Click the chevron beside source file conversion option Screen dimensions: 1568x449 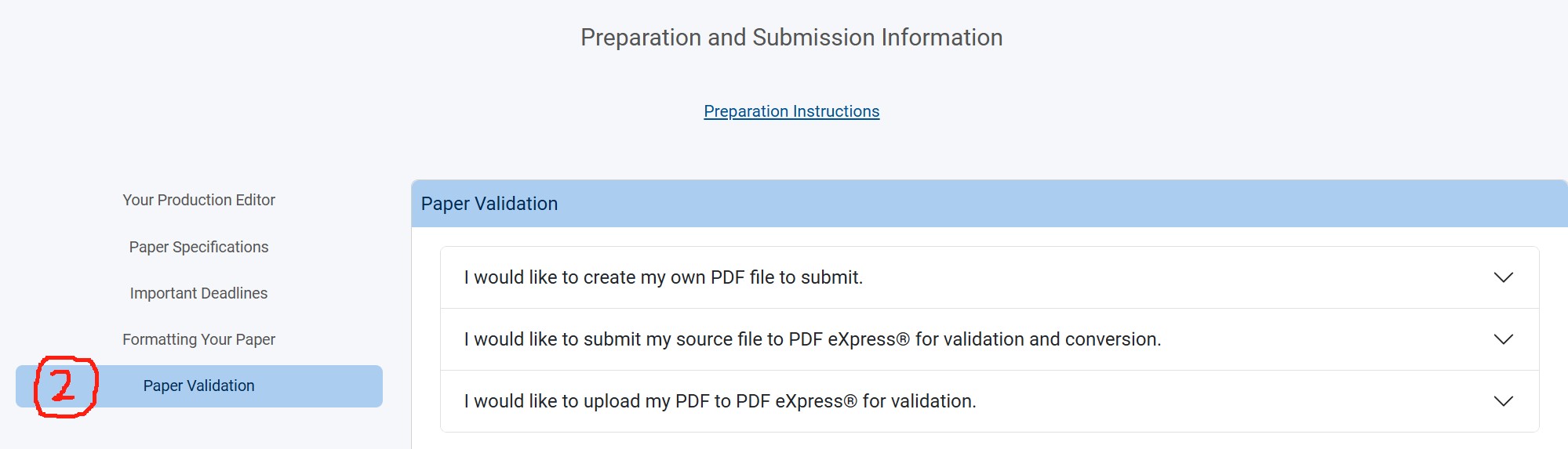click(x=1503, y=339)
